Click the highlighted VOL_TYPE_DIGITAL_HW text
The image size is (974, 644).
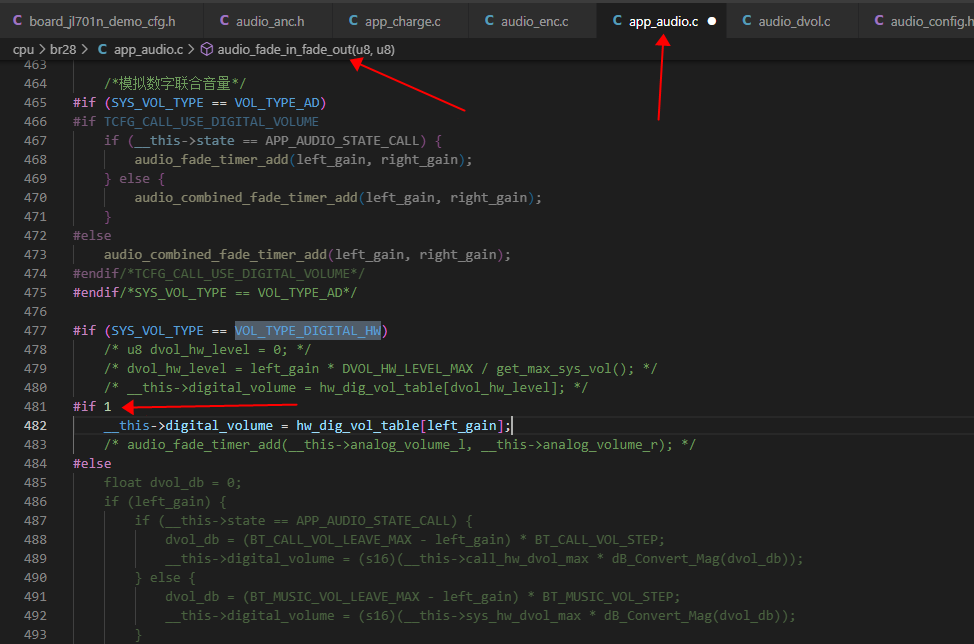click(x=308, y=330)
